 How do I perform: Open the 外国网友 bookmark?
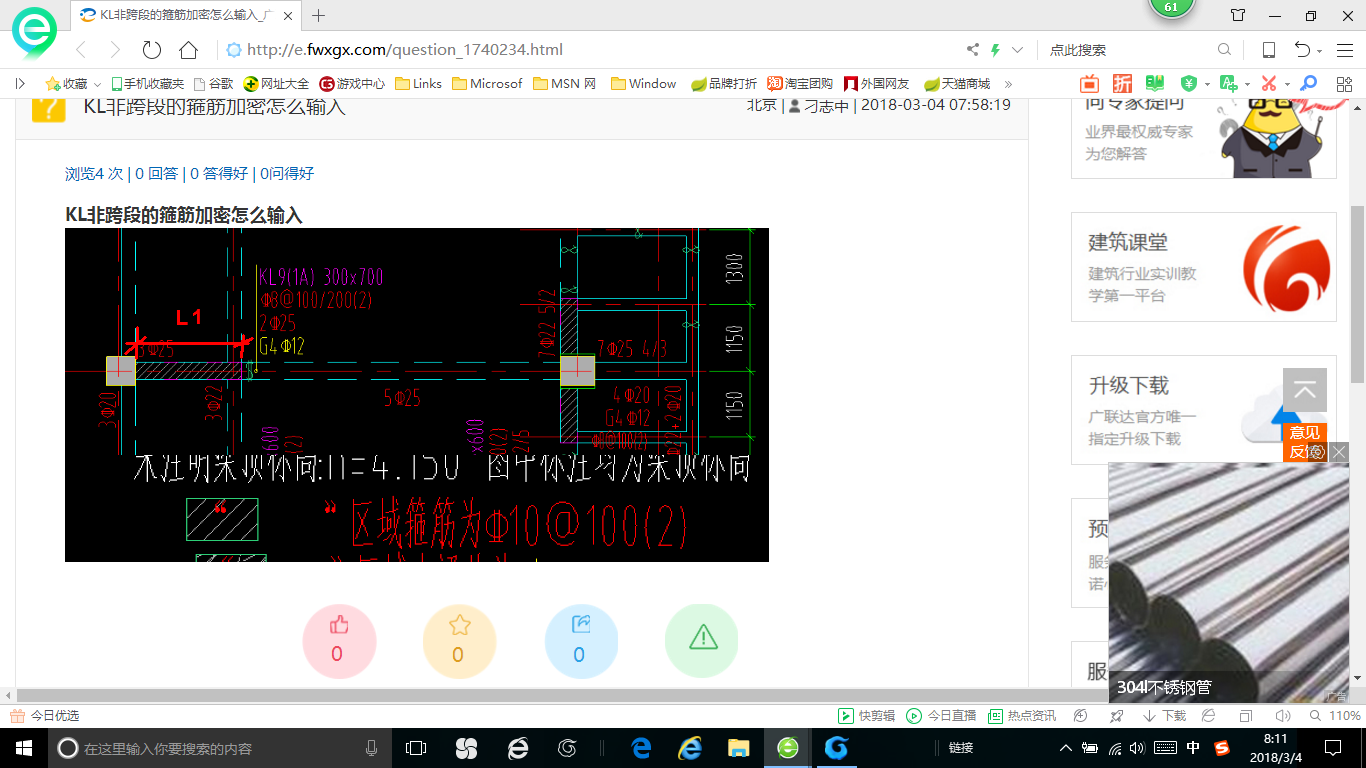[x=877, y=84]
